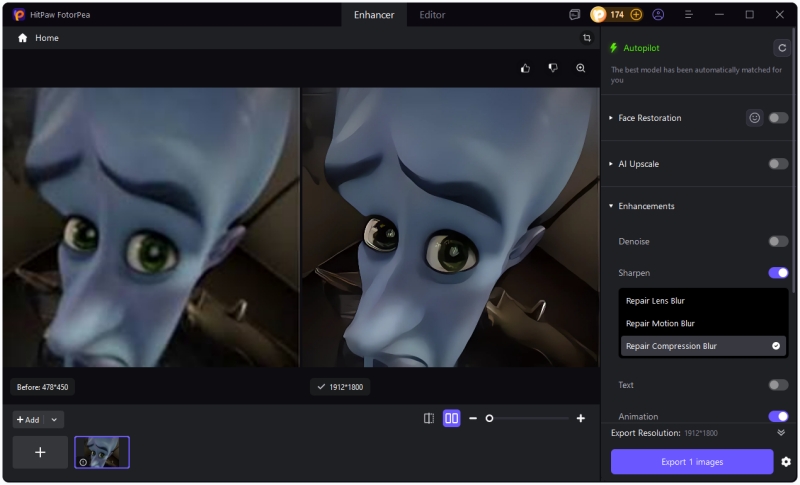Click the zoom slider handle
This screenshot has width=800, height=485.
point(489,419)
